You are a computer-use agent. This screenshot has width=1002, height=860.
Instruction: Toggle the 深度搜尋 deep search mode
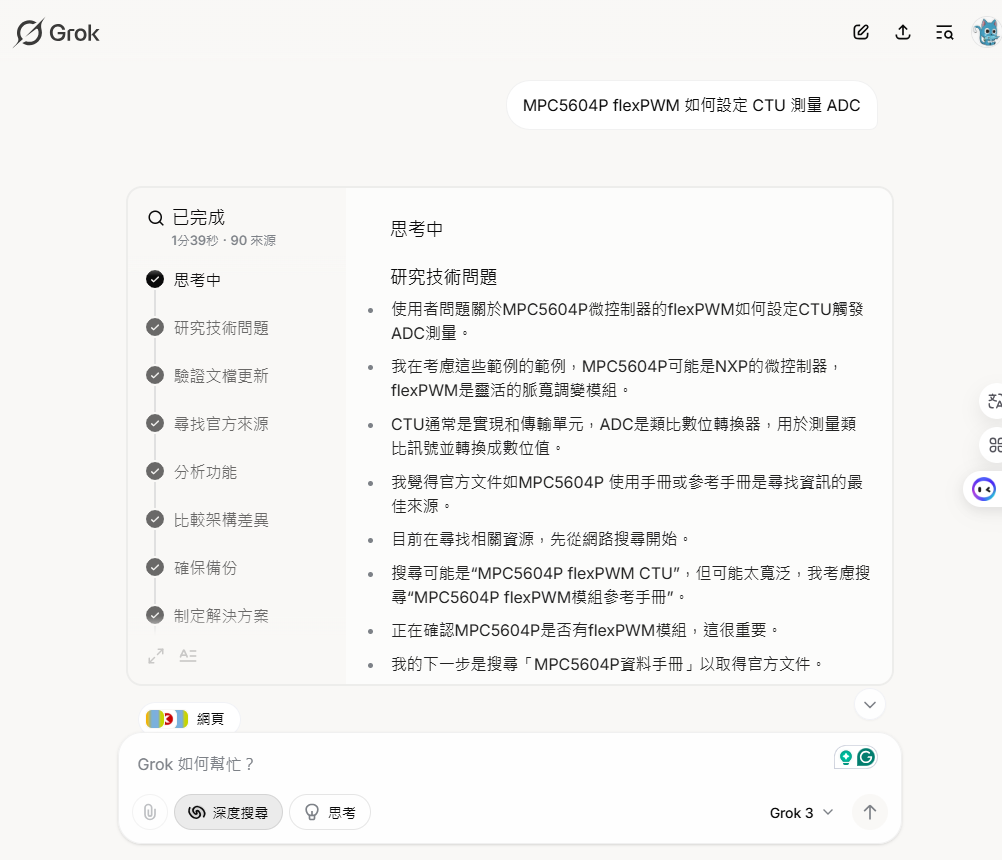coord(228,812)
